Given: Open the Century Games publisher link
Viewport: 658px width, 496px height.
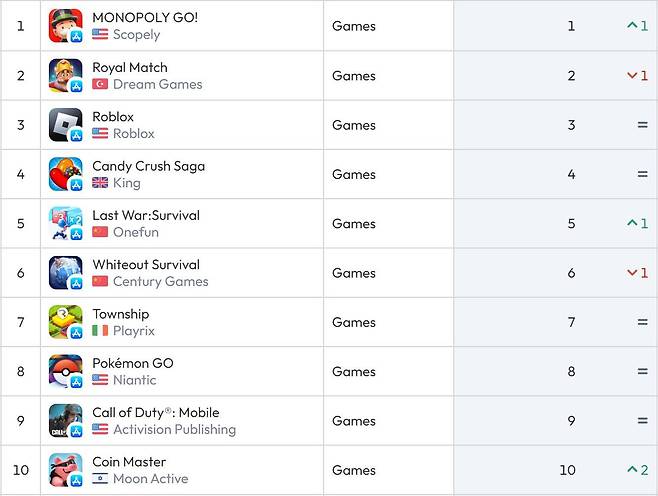Looking at the screenshot, I should pyautogui.click(x=160, y=282).
